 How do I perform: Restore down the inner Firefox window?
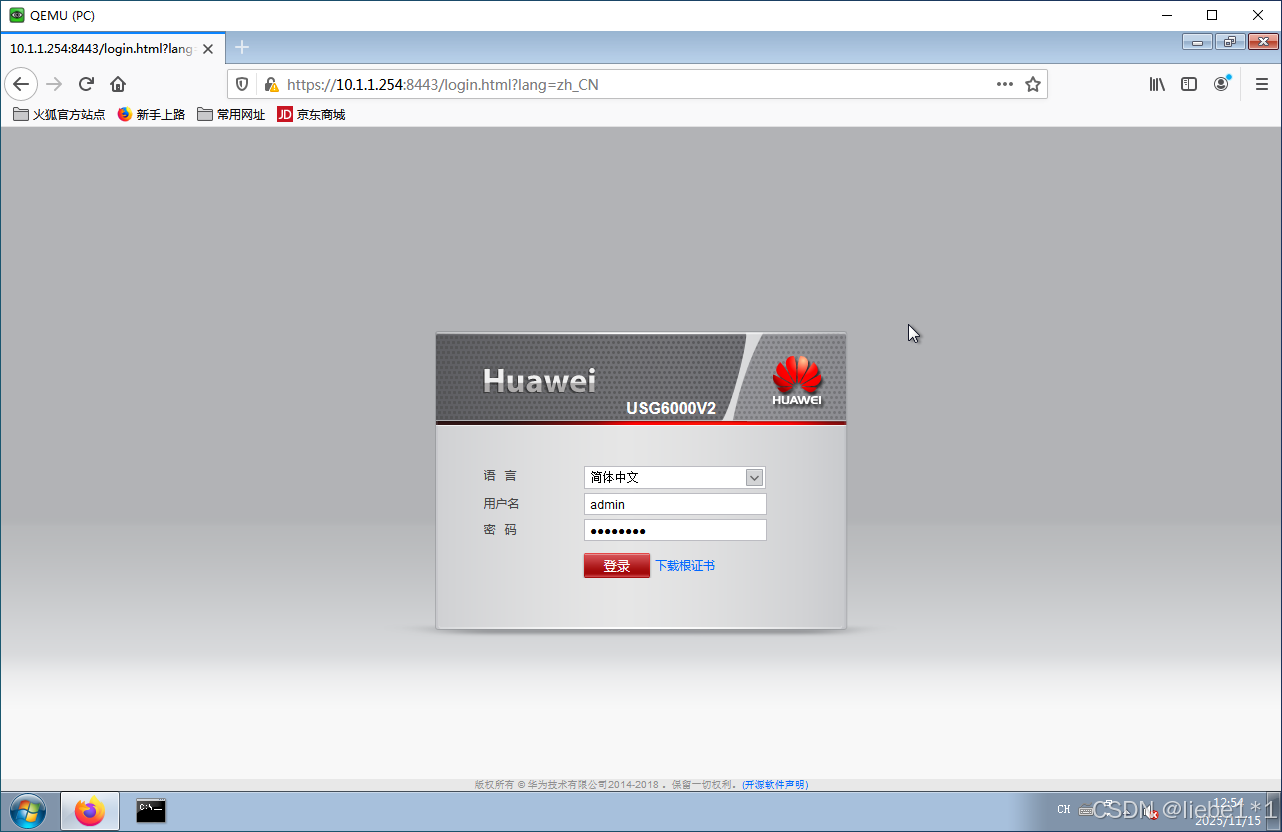point(1229,42)
